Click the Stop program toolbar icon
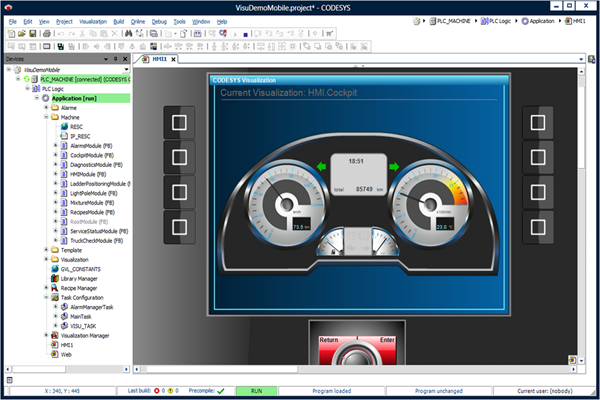The width and height of the screenshot is (600, 400). (x=246, y=33)
